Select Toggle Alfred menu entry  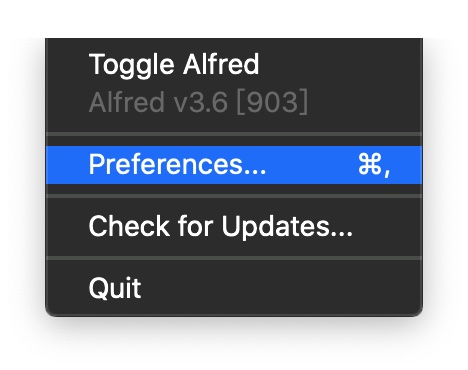(x=234, y=64)
